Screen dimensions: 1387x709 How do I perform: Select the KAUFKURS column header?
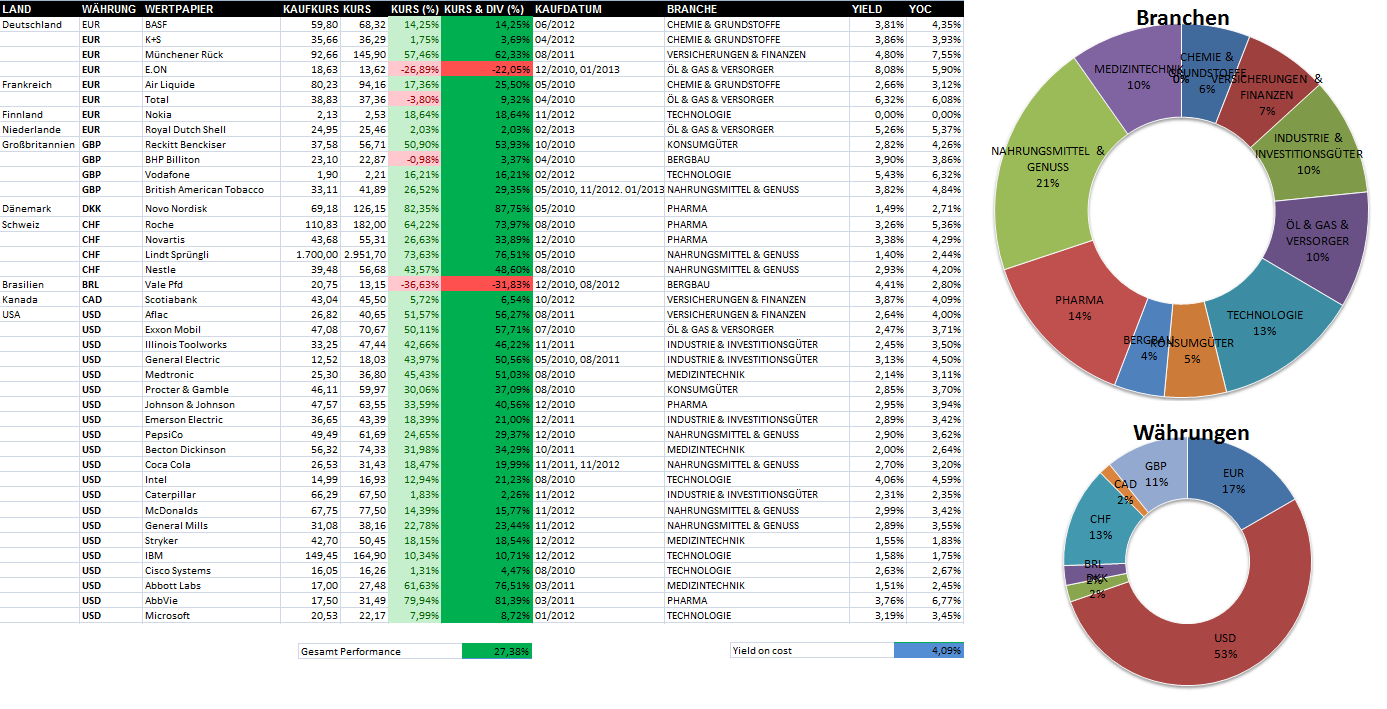click(311, 9)
